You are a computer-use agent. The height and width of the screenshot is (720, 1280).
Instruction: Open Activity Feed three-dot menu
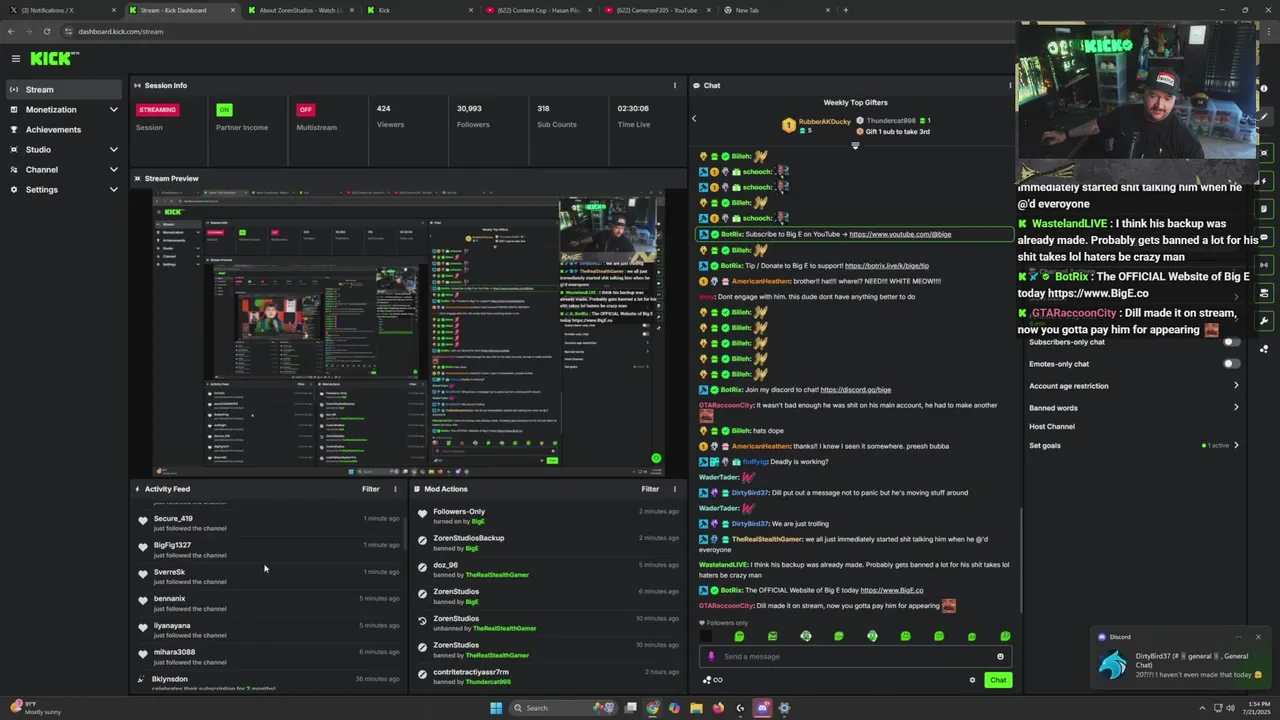[x=395, y=489]
